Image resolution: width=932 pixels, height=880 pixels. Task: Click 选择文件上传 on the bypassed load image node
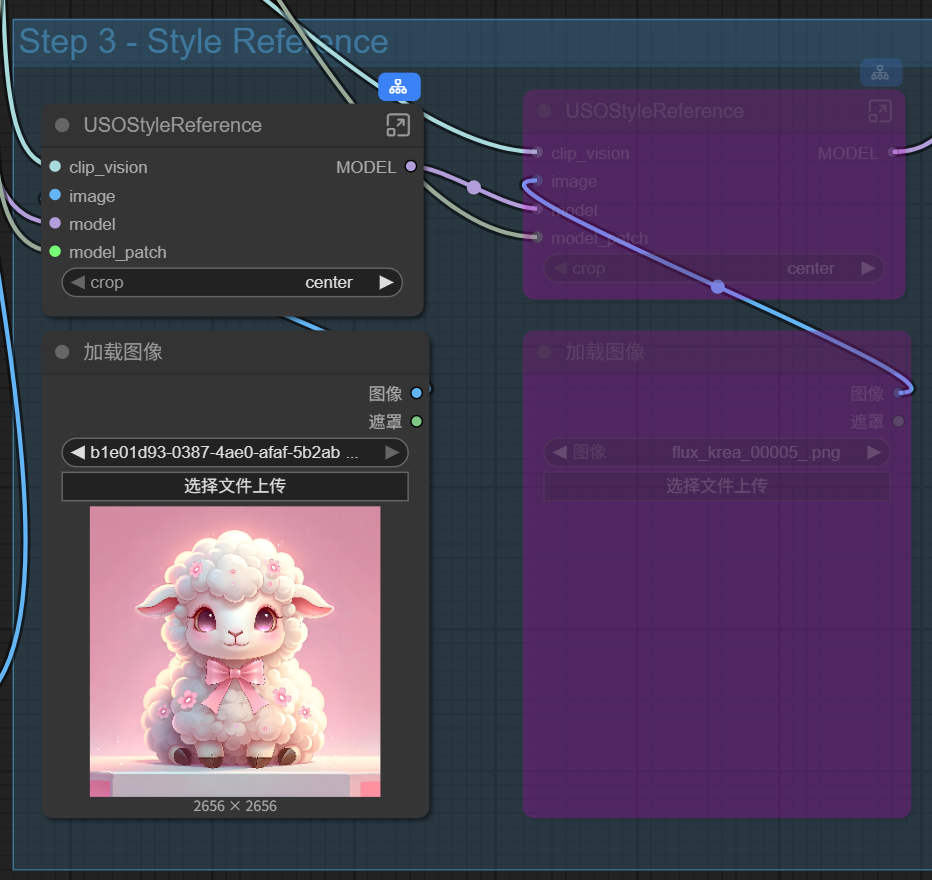coord(717,486)
